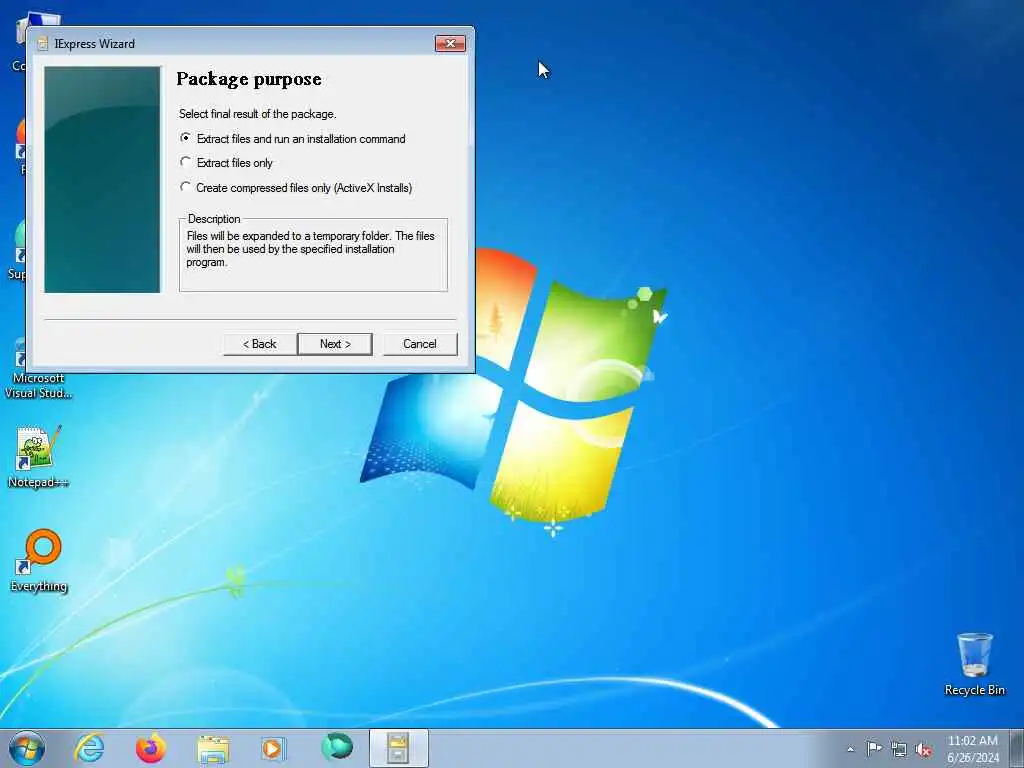Click the muted volume tray icon
1024x768 pixels.
[923, 750]
